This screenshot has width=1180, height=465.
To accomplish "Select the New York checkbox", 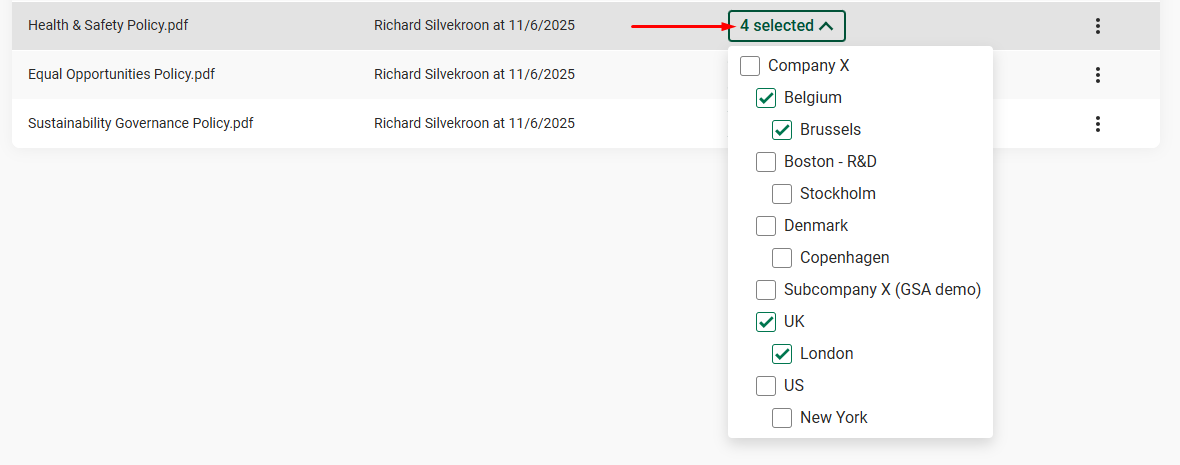I will point(782,418).
